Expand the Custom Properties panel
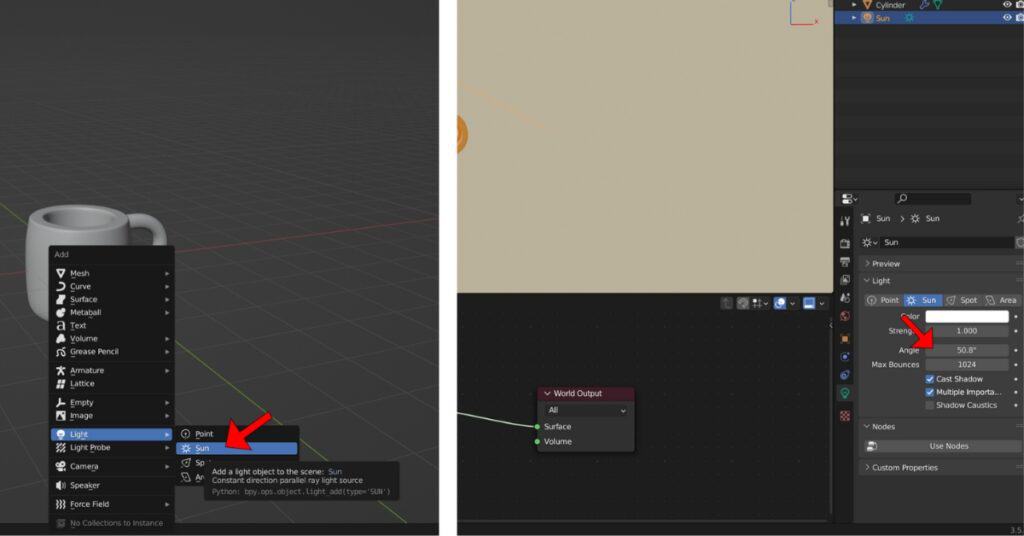The width and height of the screenshot is (1024, 536). [904, 468]
